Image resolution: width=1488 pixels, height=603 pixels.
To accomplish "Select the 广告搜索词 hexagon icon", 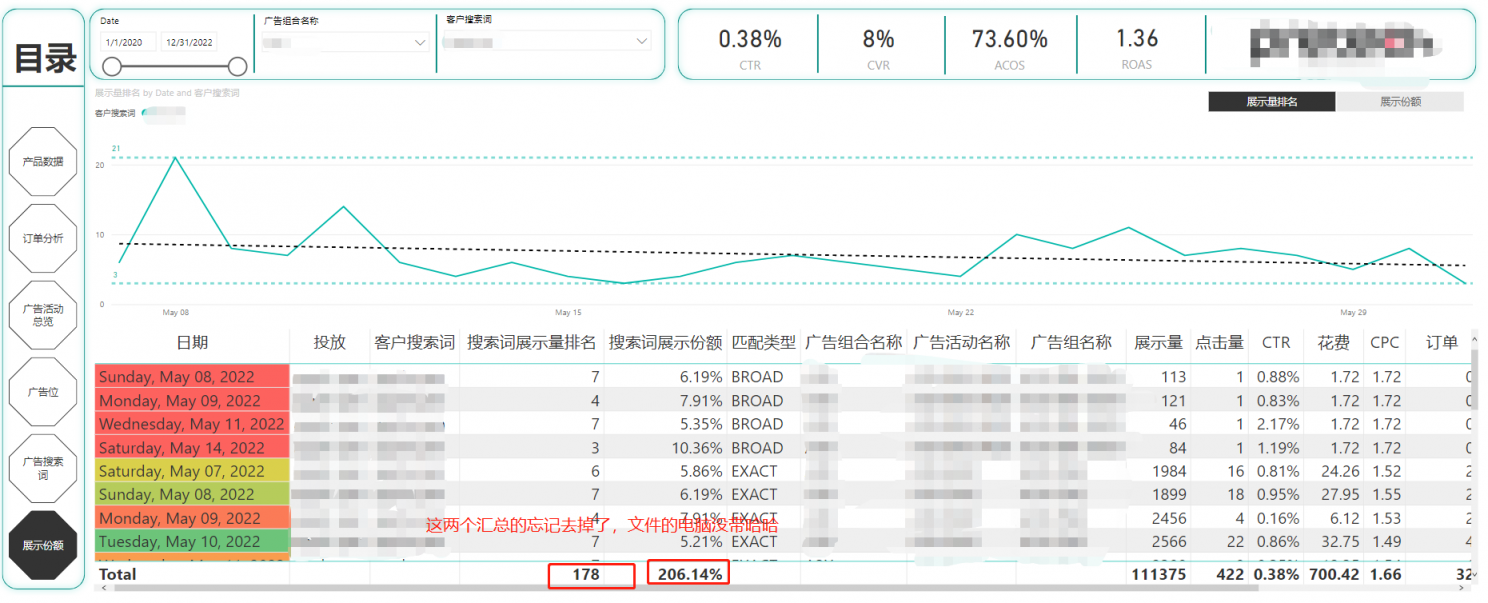I will (43, 468).
